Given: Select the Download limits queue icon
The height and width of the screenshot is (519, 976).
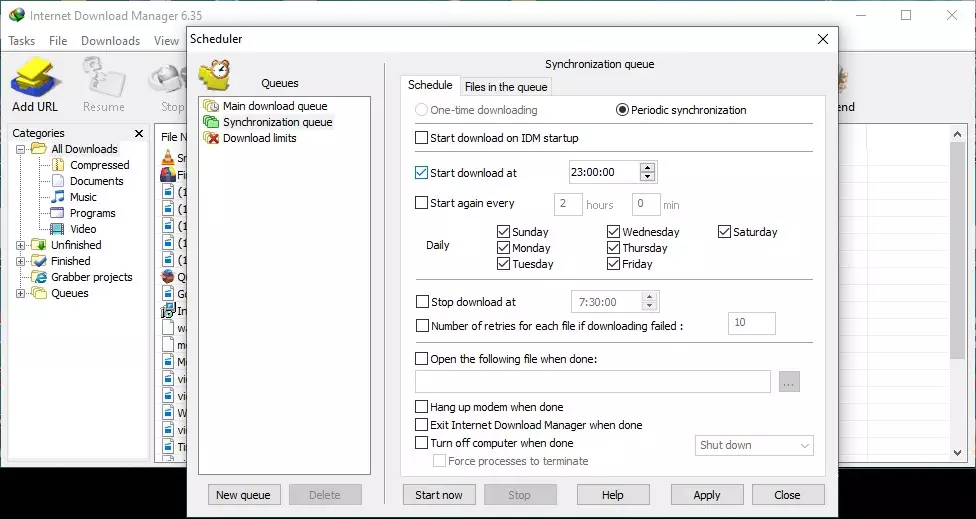Looking at the screenshot, I should [211, 138].
